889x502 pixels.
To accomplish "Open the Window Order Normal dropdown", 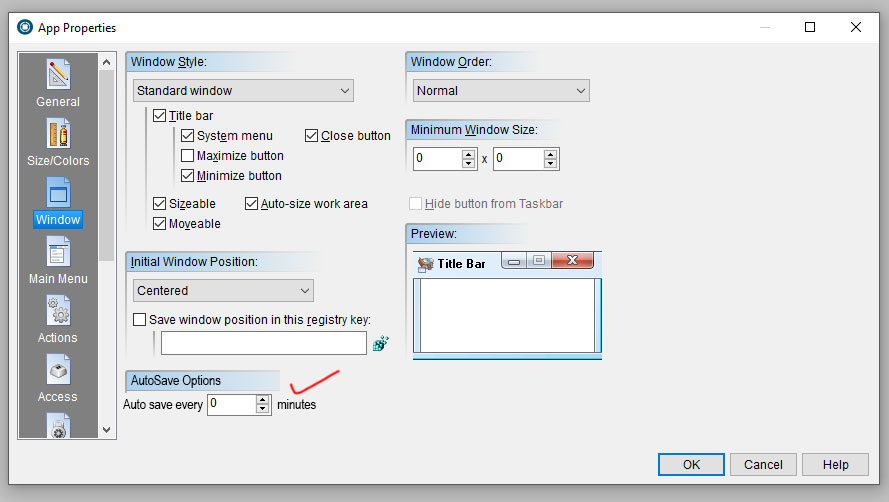I will (501, 91).
